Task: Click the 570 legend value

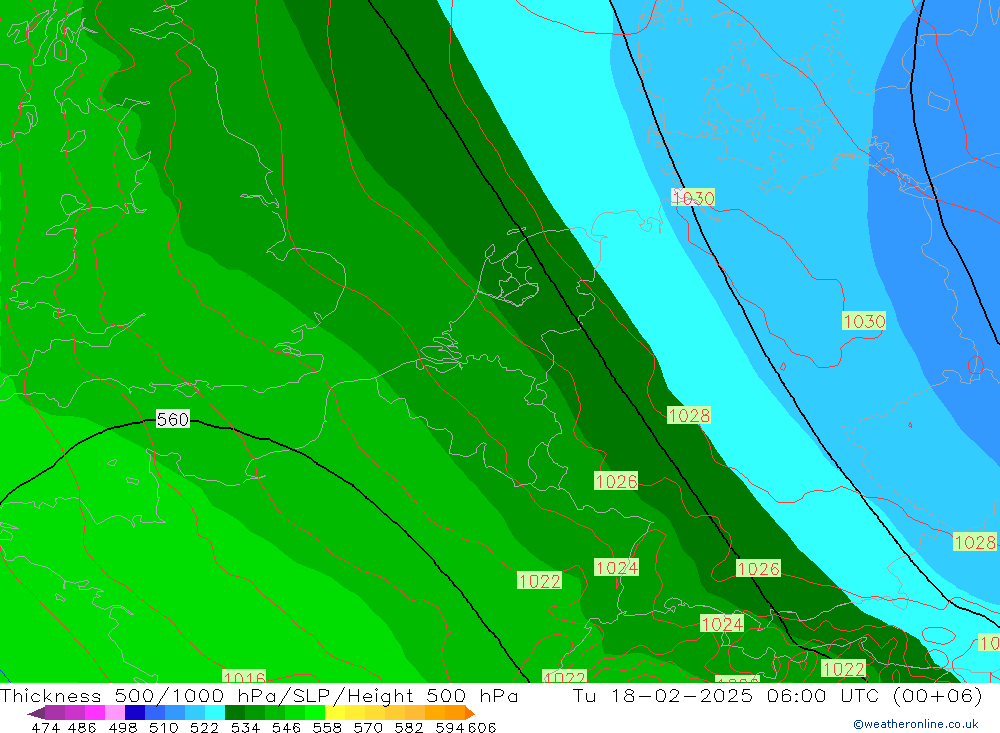Action: coord(367,727)
